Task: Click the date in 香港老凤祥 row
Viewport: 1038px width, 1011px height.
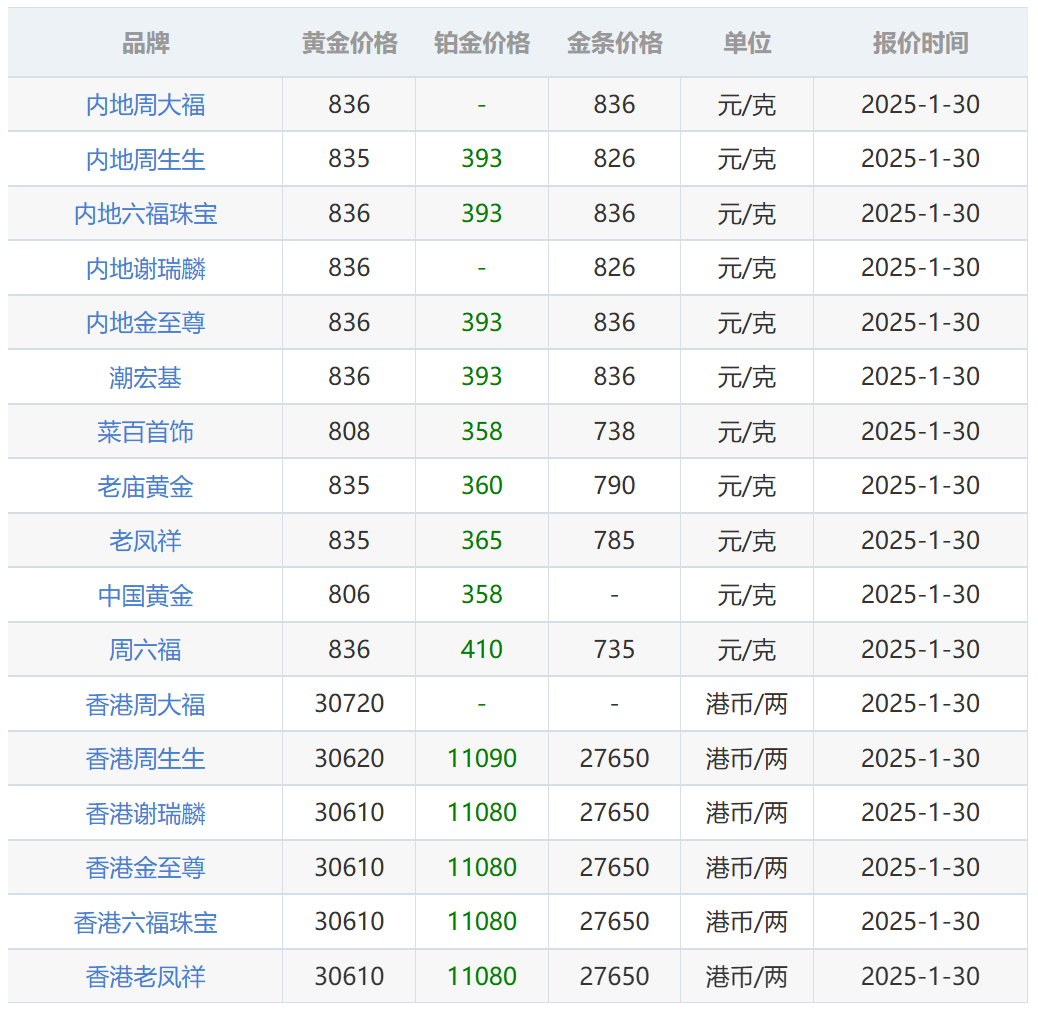Action: pyautogui.click(x=920, y=976)
